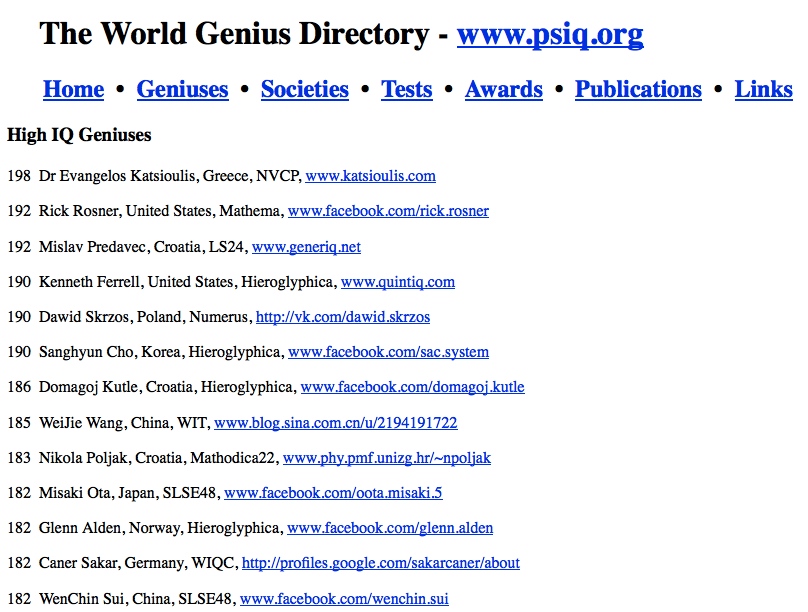Open www.katsioulis.com link
The image size is (808, 612).
[x=370, y=176]
